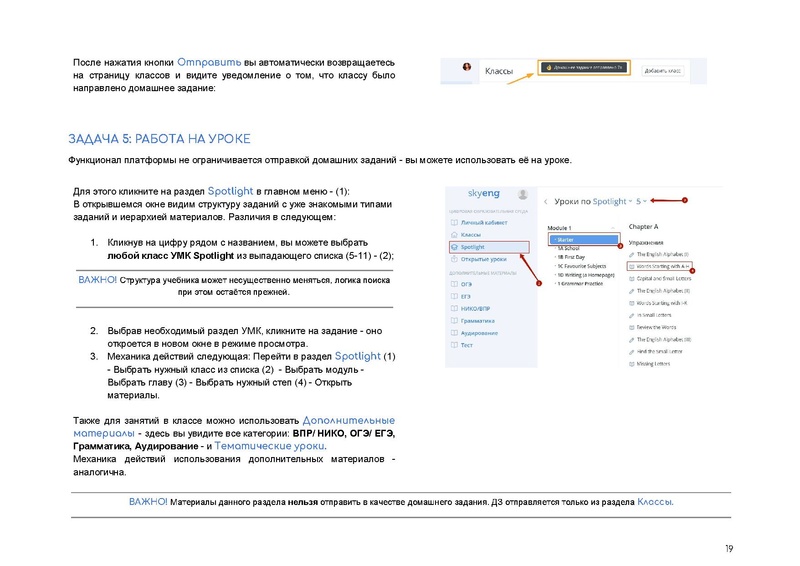Open the class number 5 dropdown
Image resolution: width=800 pixels, height=566 pixels.
coord(641,202)
